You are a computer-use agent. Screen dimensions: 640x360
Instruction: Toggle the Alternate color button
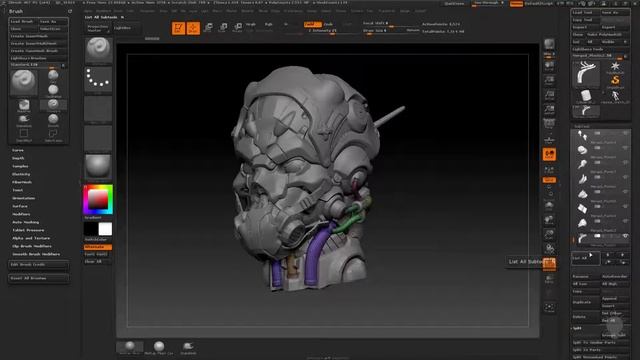(x=98, y=247)
